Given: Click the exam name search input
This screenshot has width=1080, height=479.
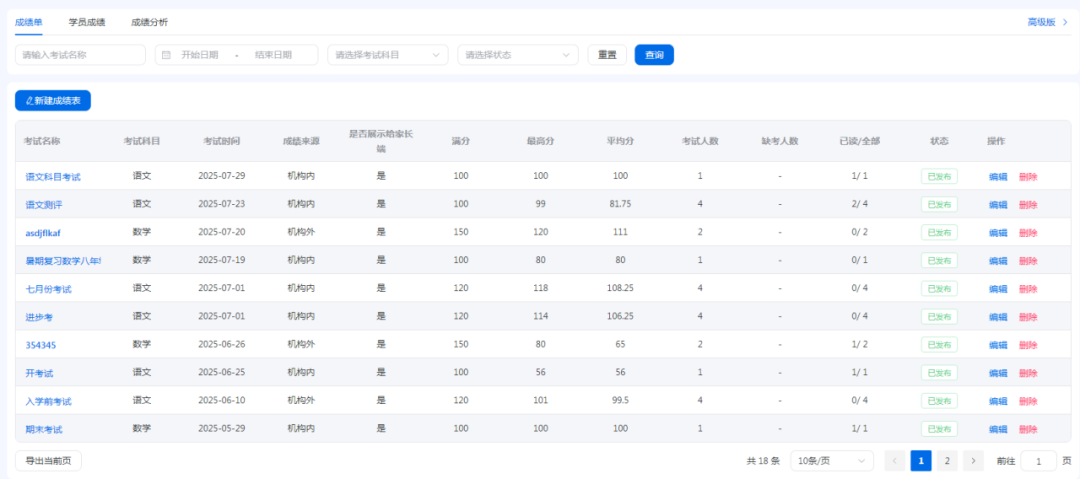Looking at the screenshot, I should click(80, 55).
